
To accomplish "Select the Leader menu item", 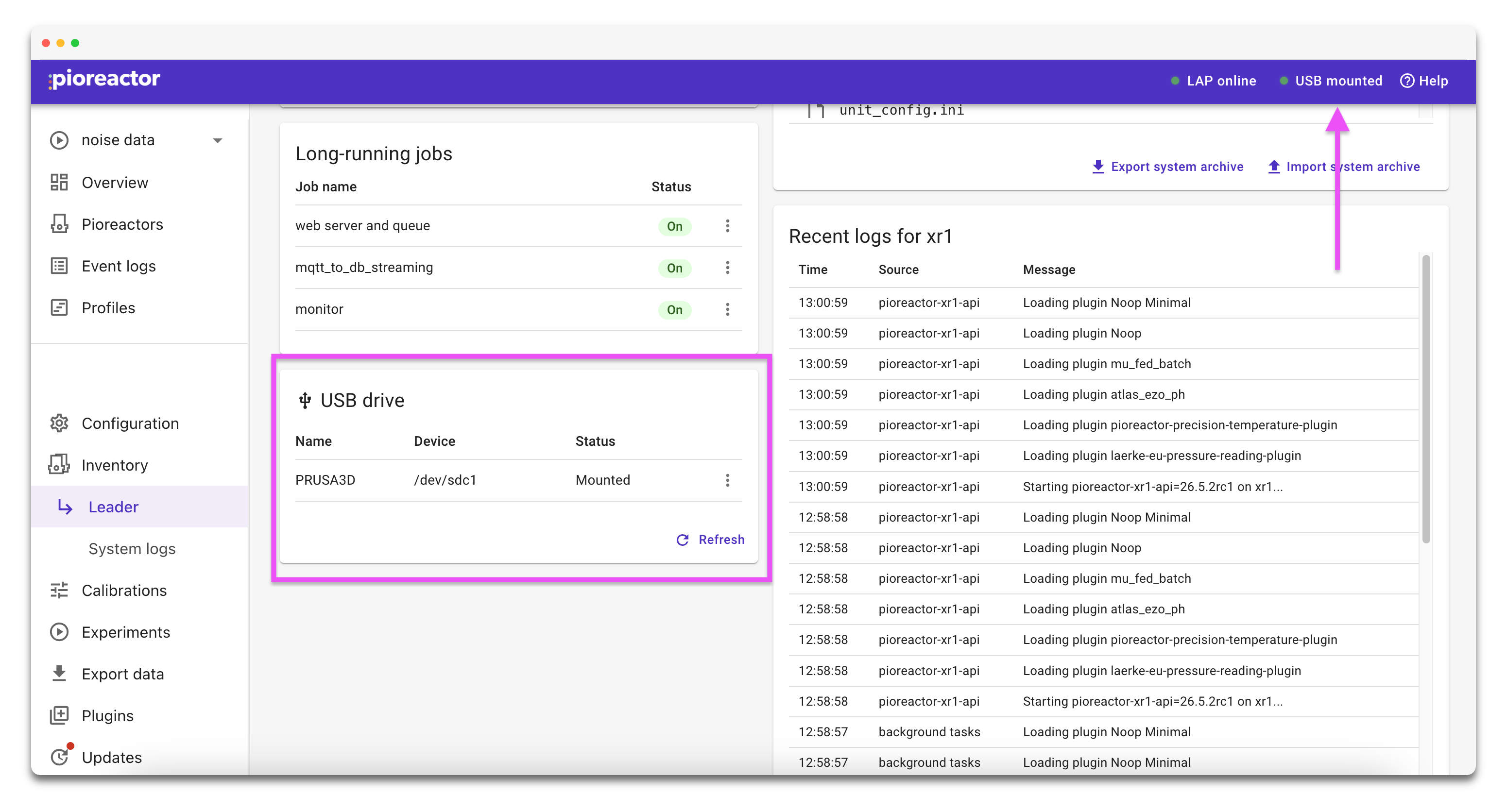I will pyautogui.click(x=140, y=507).
